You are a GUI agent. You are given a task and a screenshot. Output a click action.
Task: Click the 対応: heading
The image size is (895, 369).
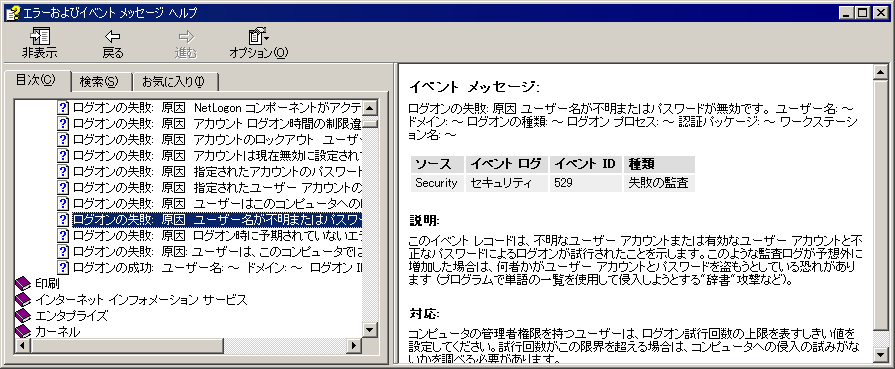tap(425, 314)
